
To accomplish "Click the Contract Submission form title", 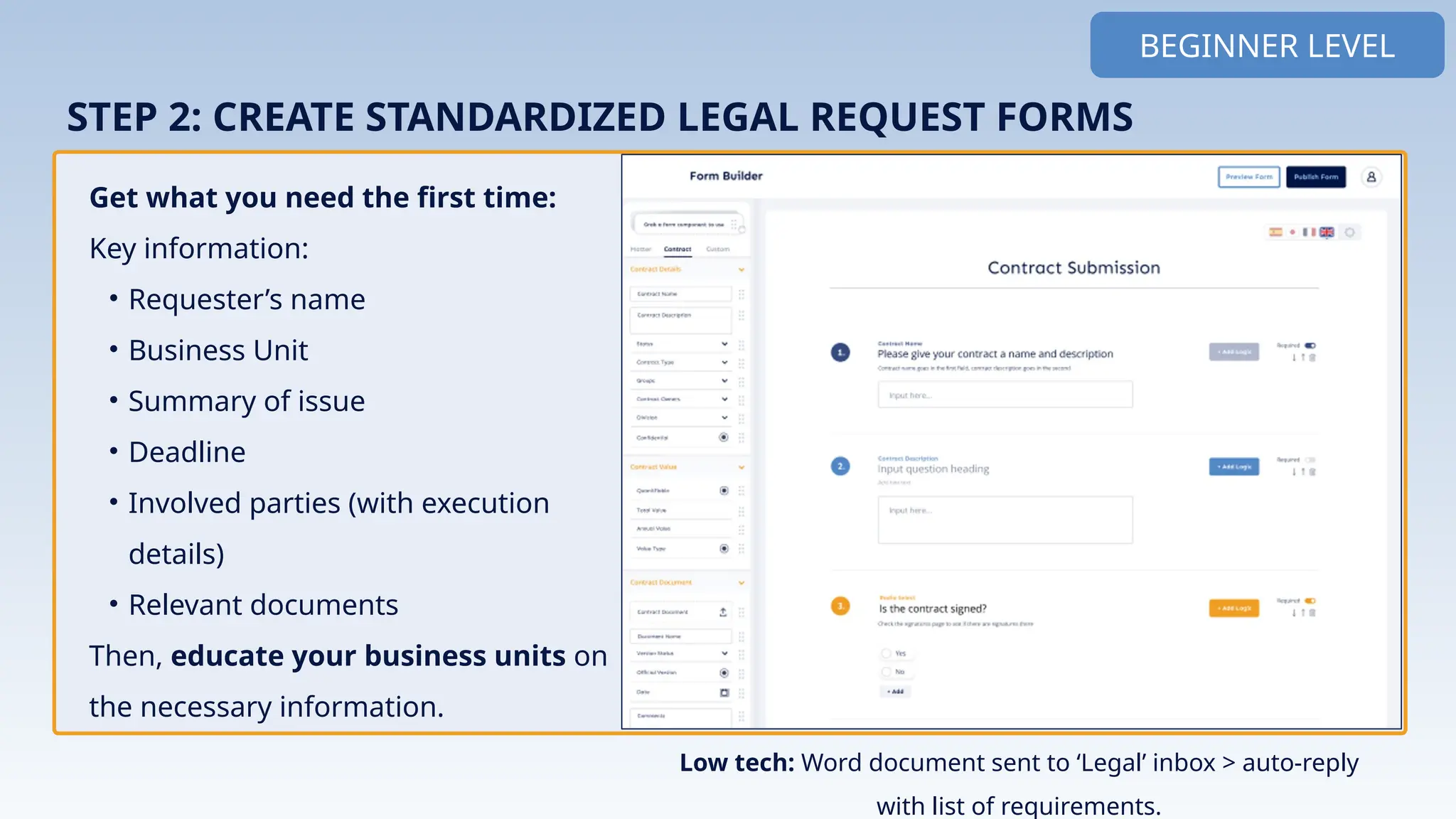I will tap(1074, 268).
